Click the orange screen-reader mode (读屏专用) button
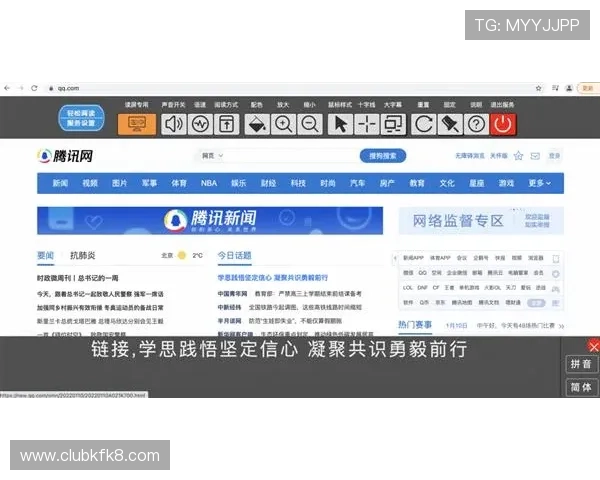Screen dimensions: 600x480 (137, 124)
